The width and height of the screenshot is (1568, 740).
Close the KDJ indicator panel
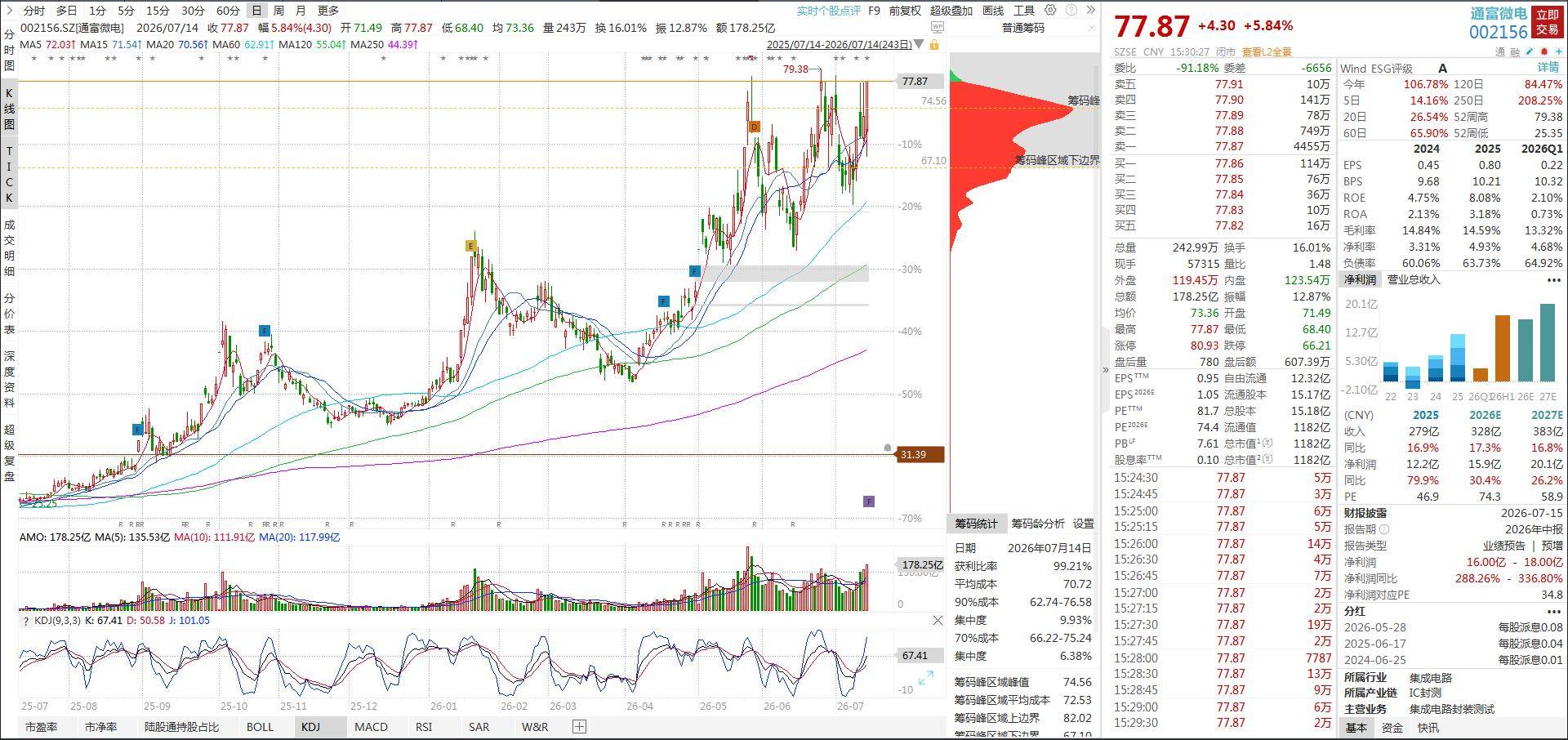click(938, 621)
